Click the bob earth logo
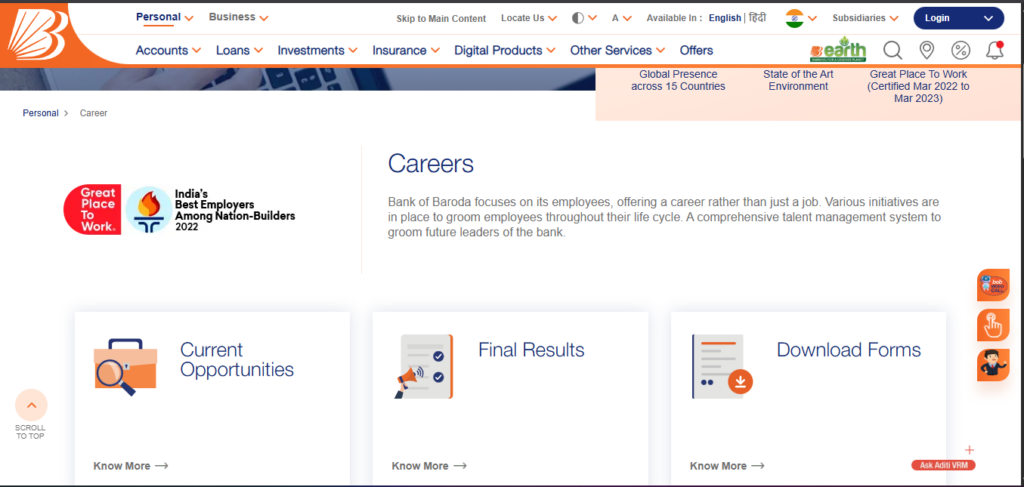Screen dimensions: 1024x487 (838, 50)
